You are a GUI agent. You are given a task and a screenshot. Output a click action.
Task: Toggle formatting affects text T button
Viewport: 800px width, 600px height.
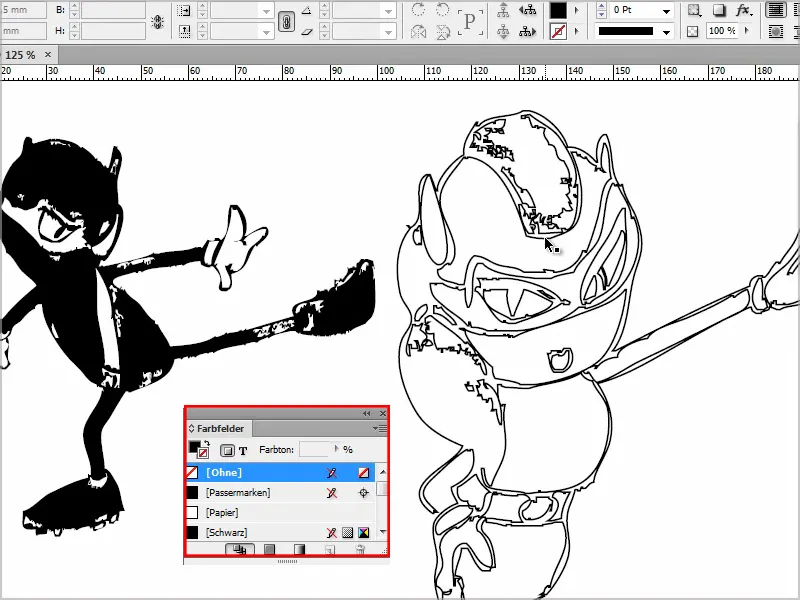click(243, 451)
